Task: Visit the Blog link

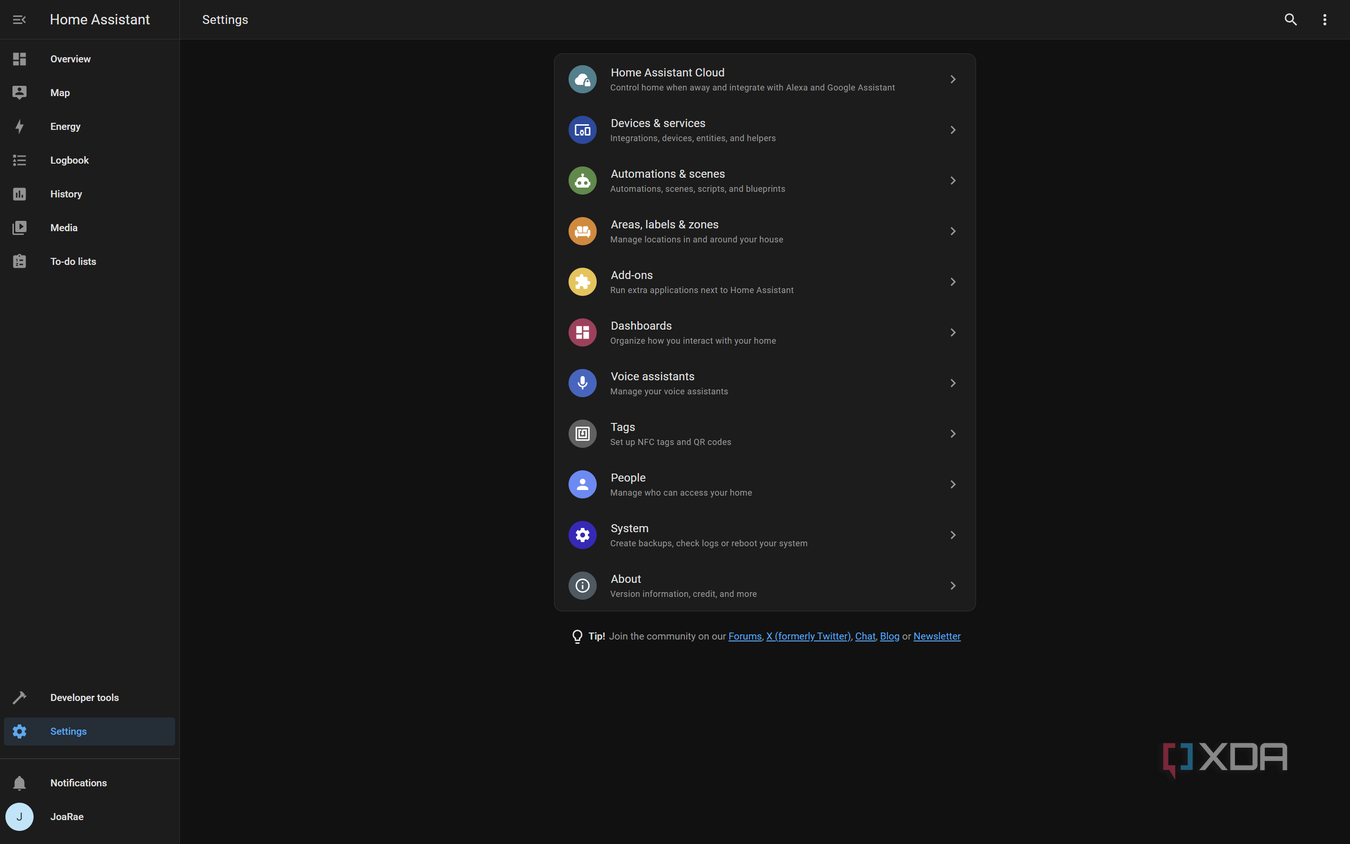Action: point(890,636)
